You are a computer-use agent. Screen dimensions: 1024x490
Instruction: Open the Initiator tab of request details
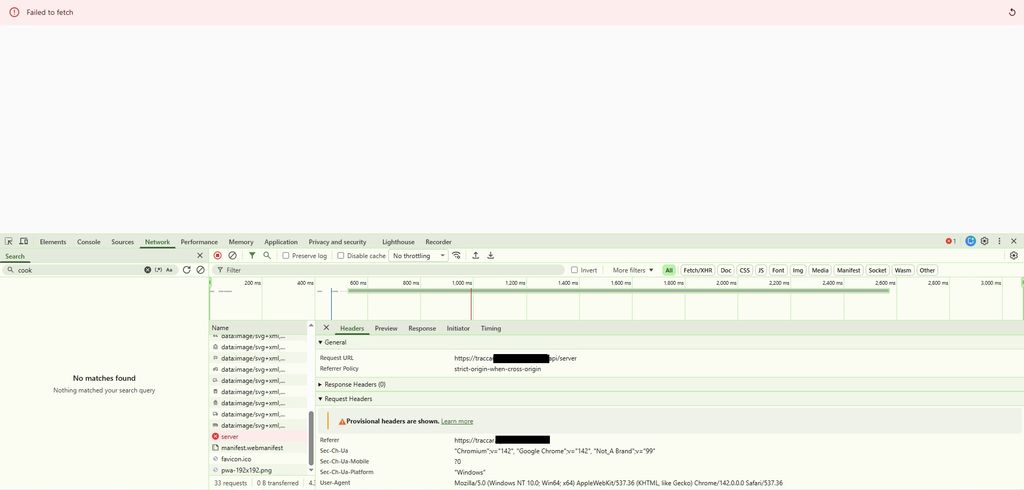[458, 328]
